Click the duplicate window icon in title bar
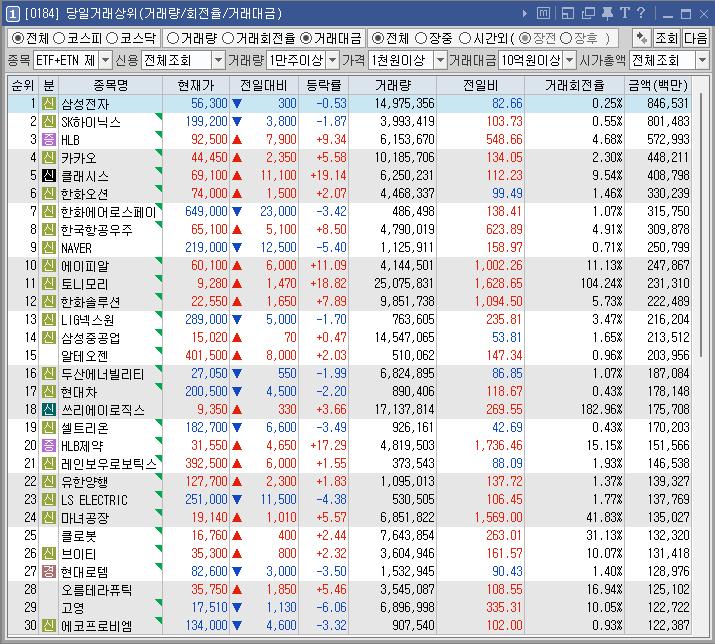This screenshot has height=644, width=715. (x=588, y=14)
